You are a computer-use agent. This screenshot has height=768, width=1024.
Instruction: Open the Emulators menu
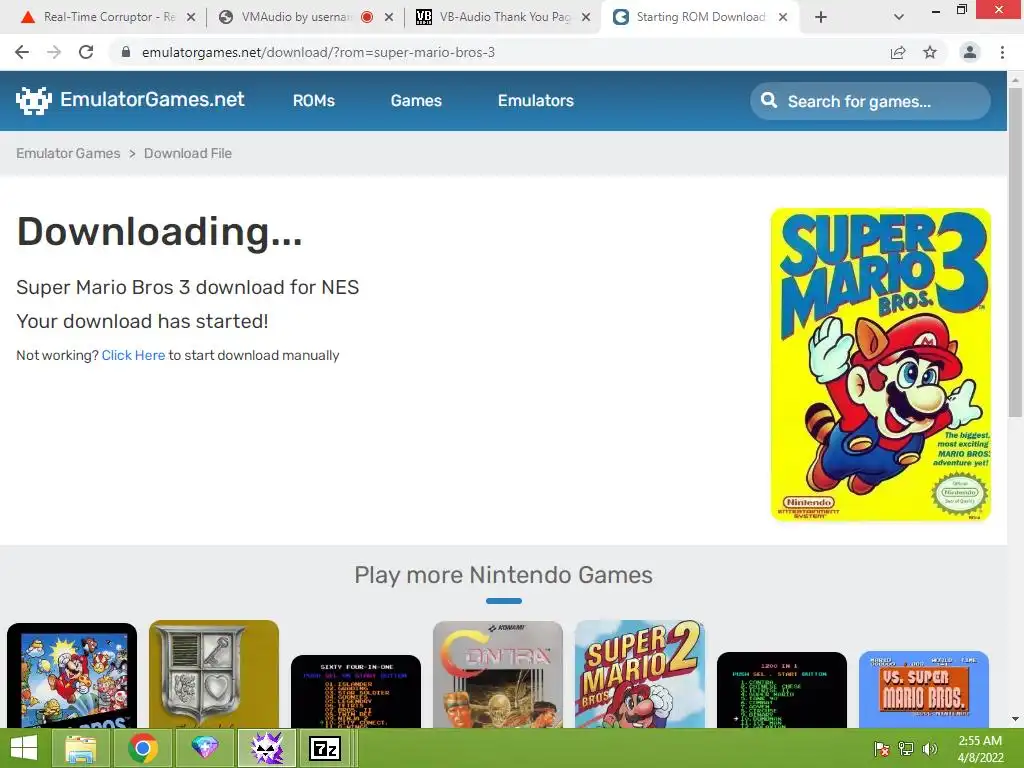[536, 101]
